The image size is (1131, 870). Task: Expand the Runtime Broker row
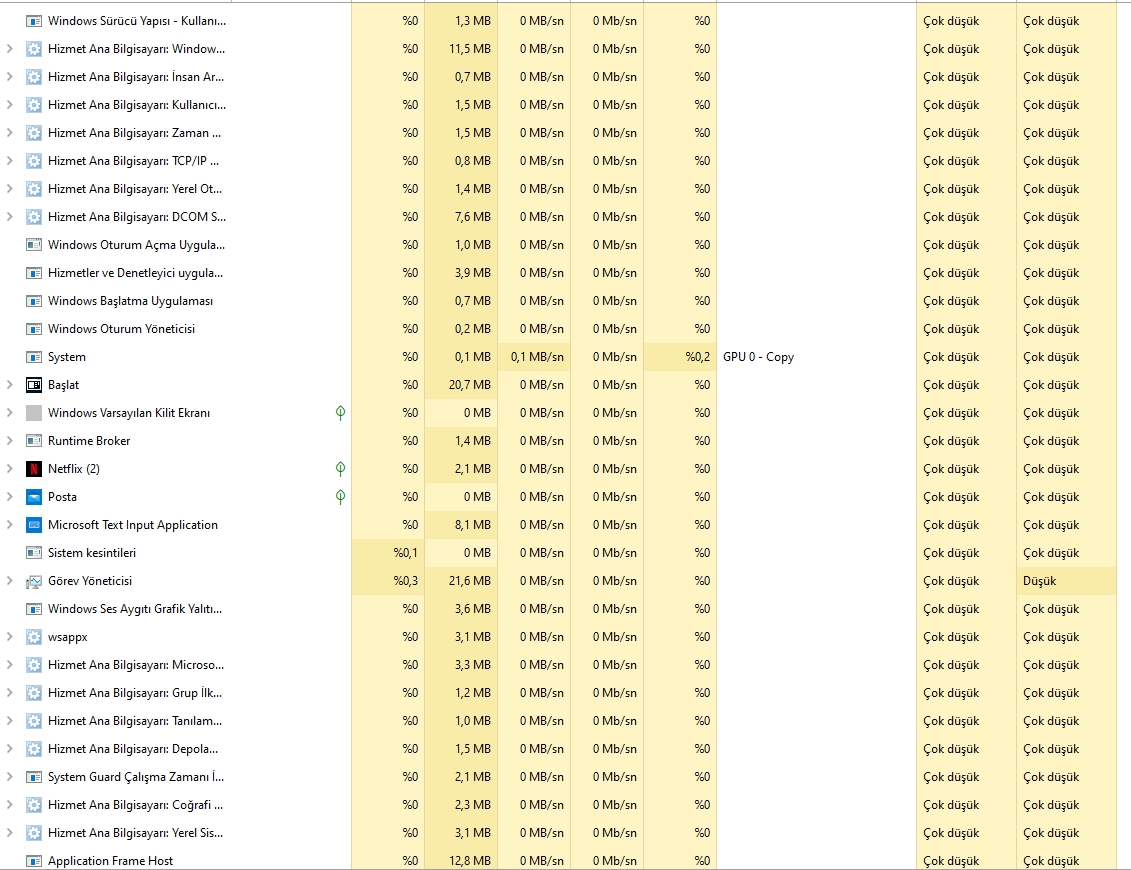click(9, 441)
